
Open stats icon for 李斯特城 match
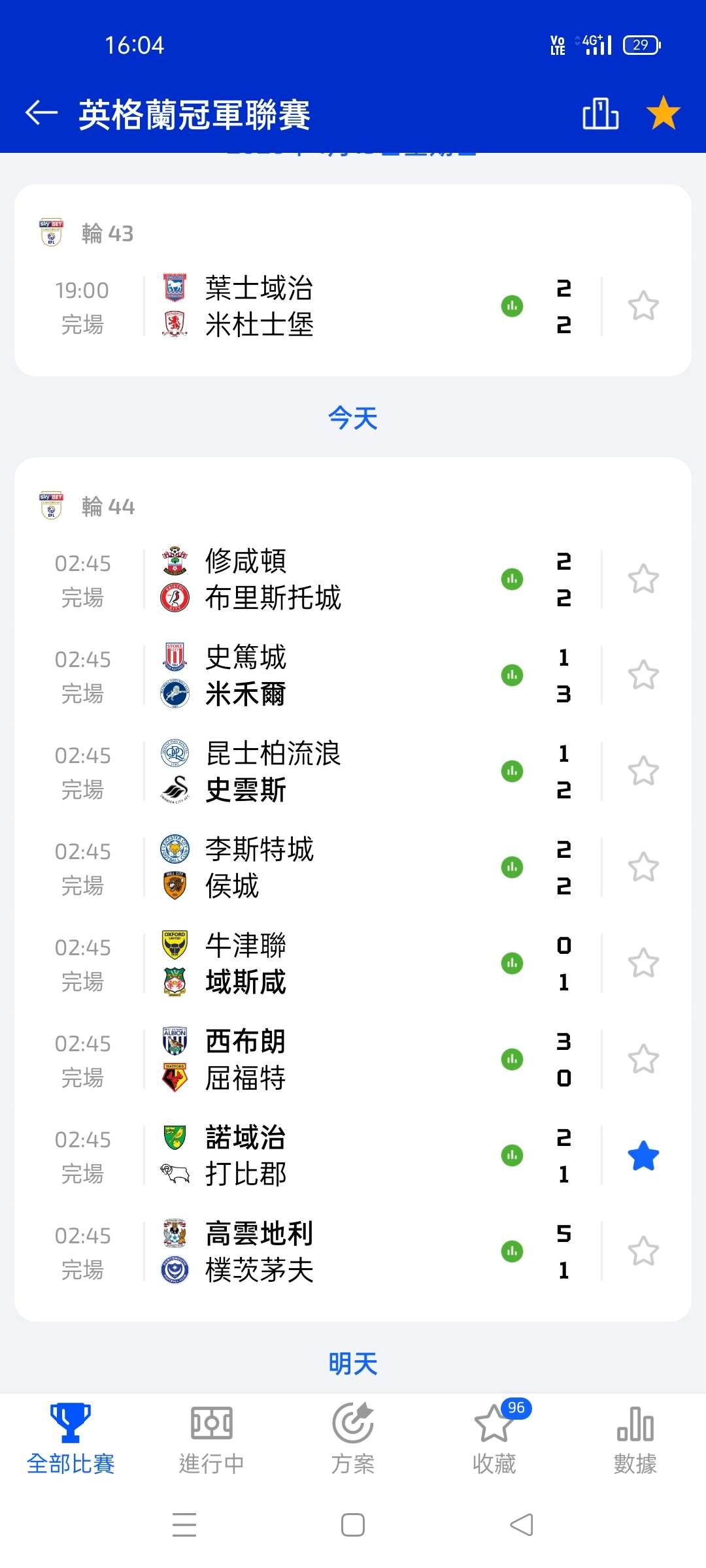coord(512,867)
